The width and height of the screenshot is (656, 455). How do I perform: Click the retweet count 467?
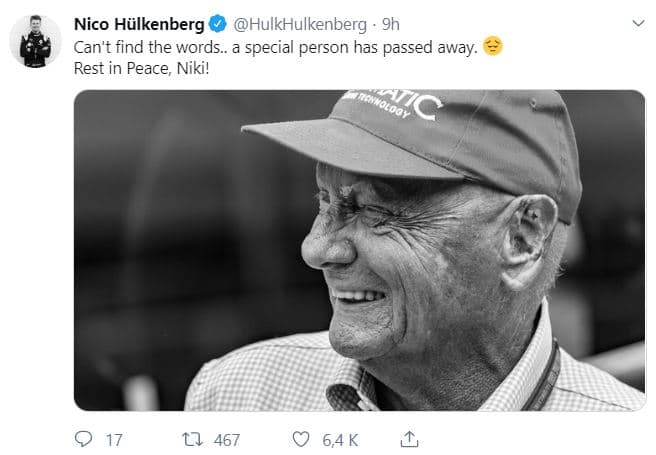[x=226, y=439]
